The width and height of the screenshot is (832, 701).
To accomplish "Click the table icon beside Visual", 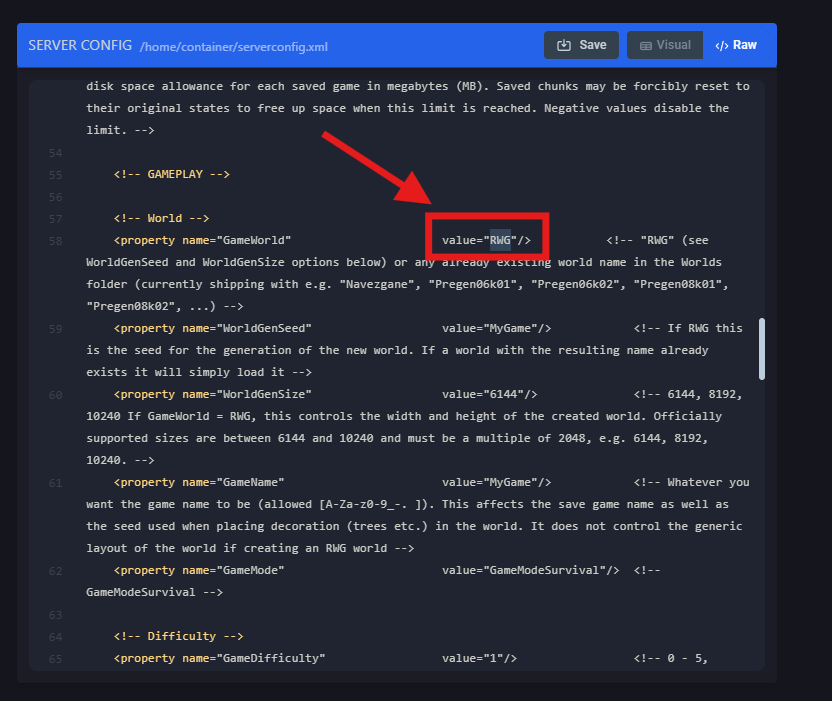I will click(x=646, y=46).
